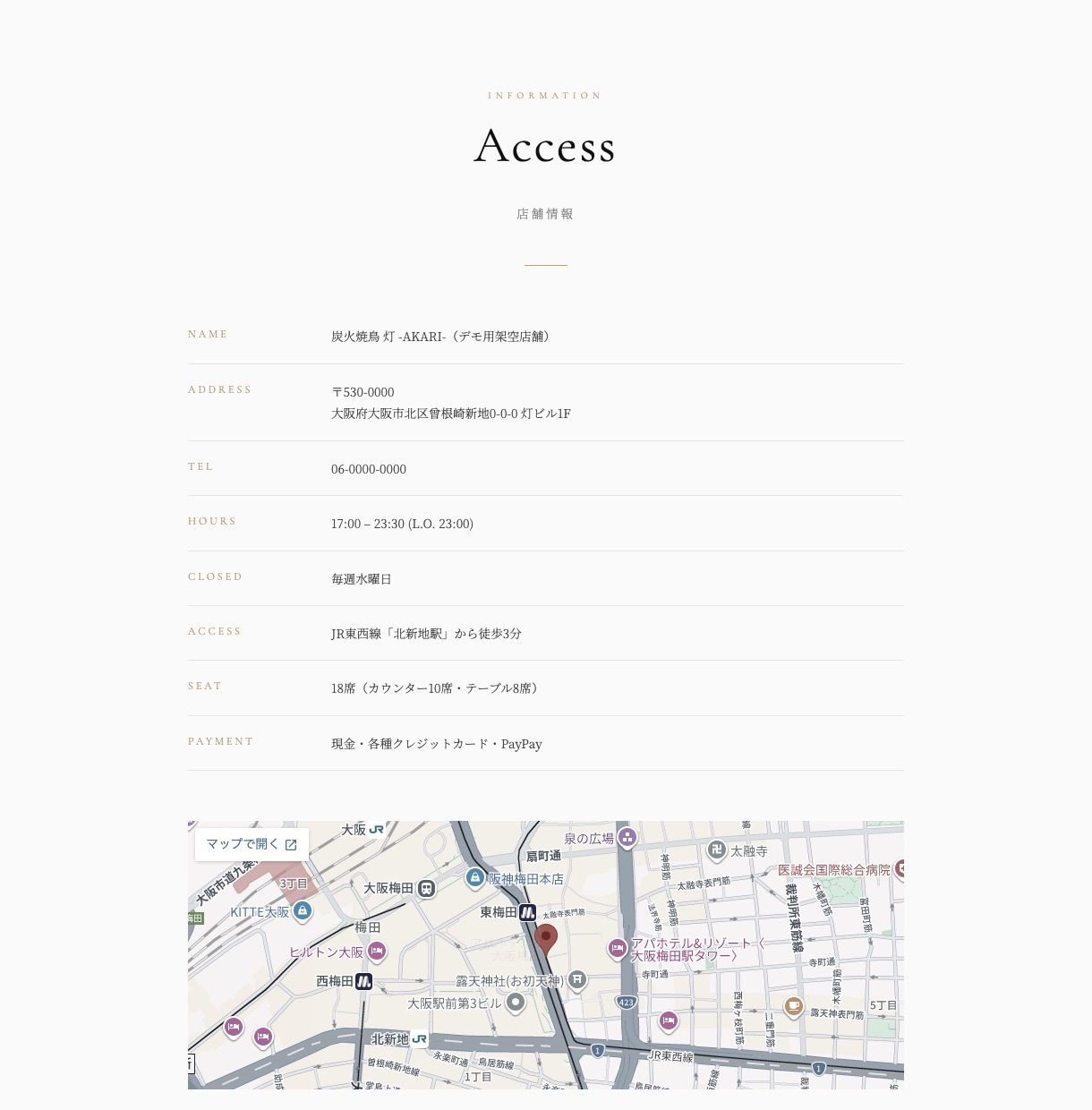Click the cafe marker icon on map
The width and height of the screenshot is (1092, 1110).
tap(793, 1007)
